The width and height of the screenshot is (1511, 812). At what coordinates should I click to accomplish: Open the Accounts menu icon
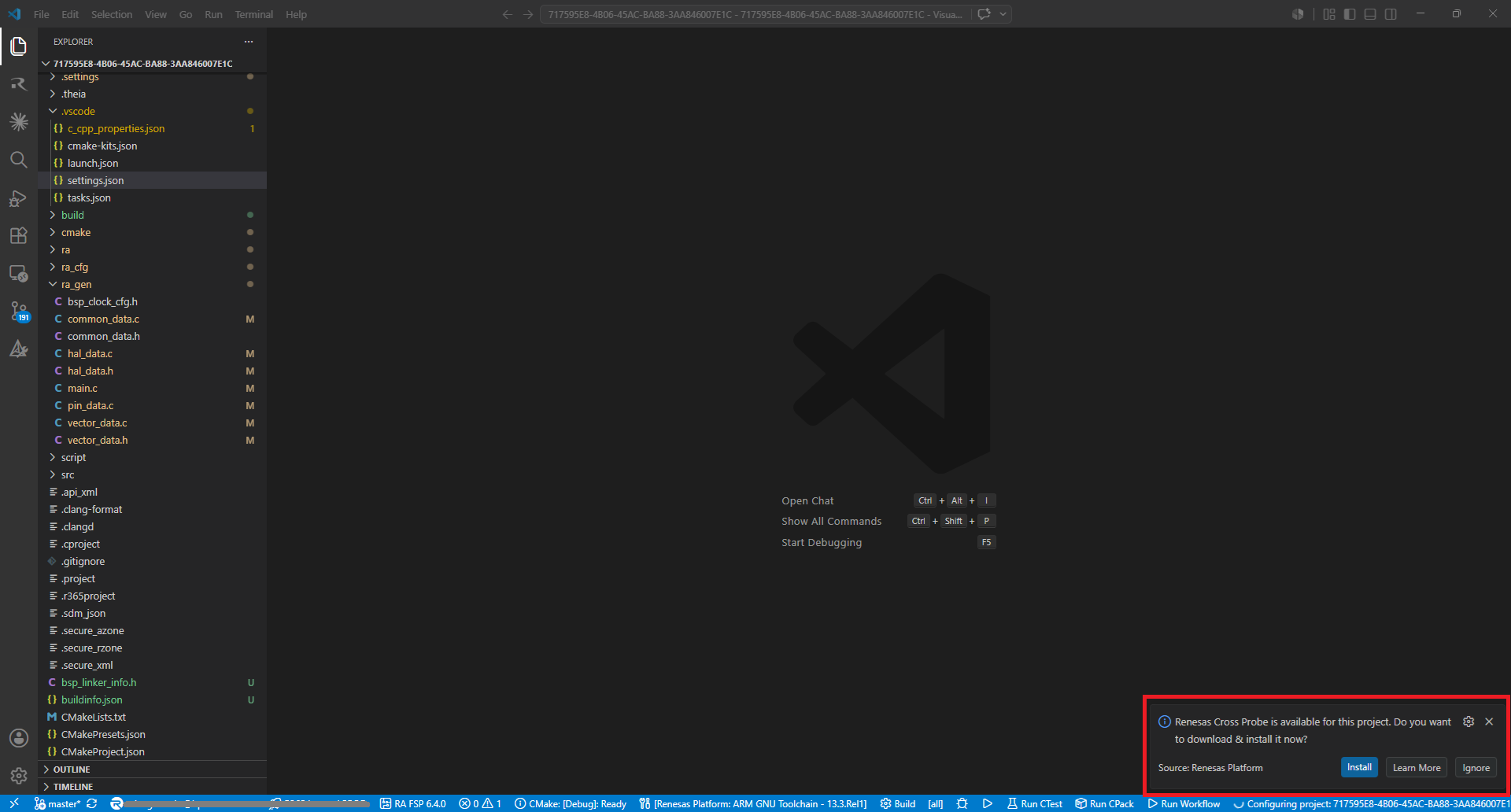[19, 738]
